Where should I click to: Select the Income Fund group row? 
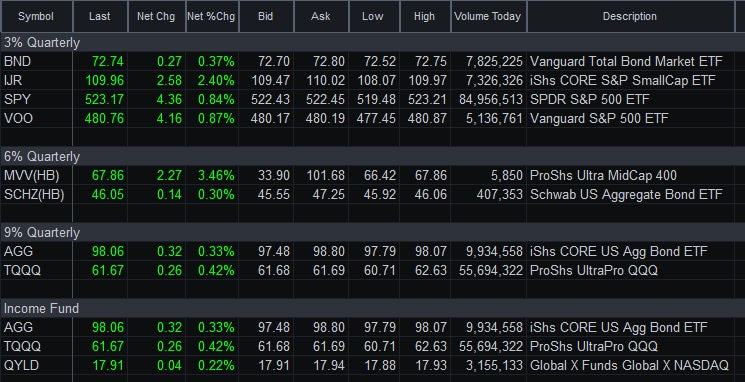tap(372, 308)
